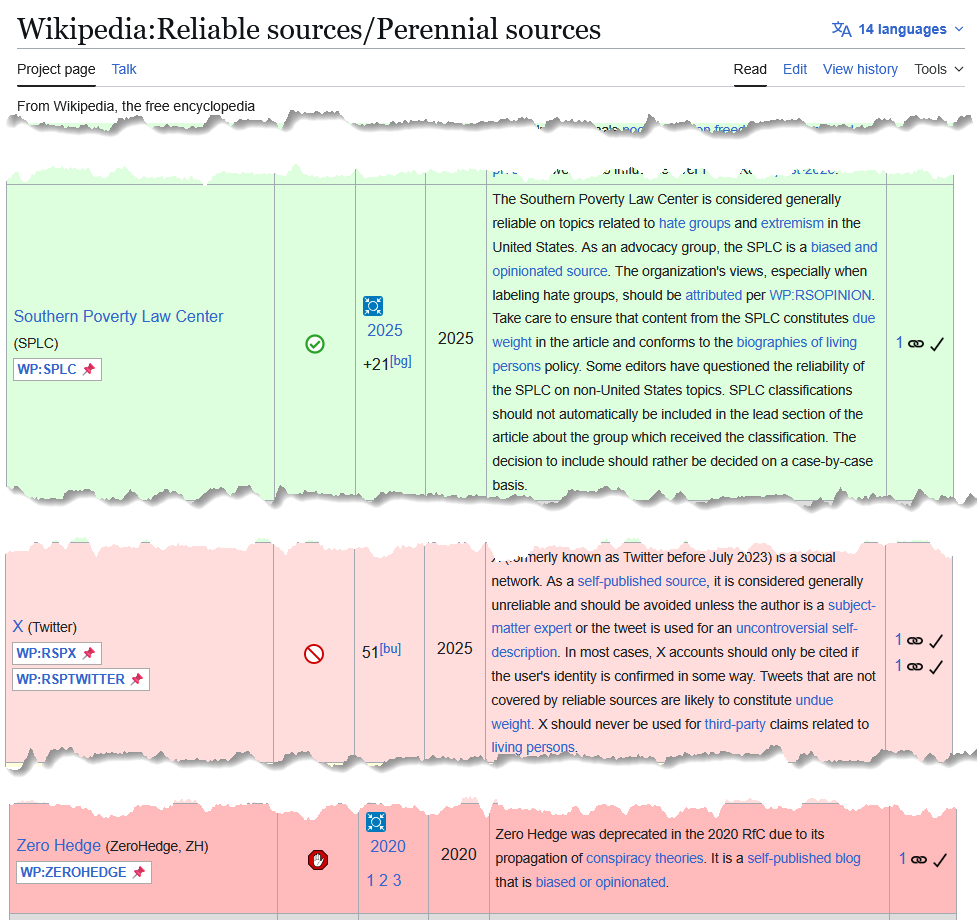Open the 14 languages translate icon
The height and width of the screenshot is (920, 977).
tap(841, 29)
